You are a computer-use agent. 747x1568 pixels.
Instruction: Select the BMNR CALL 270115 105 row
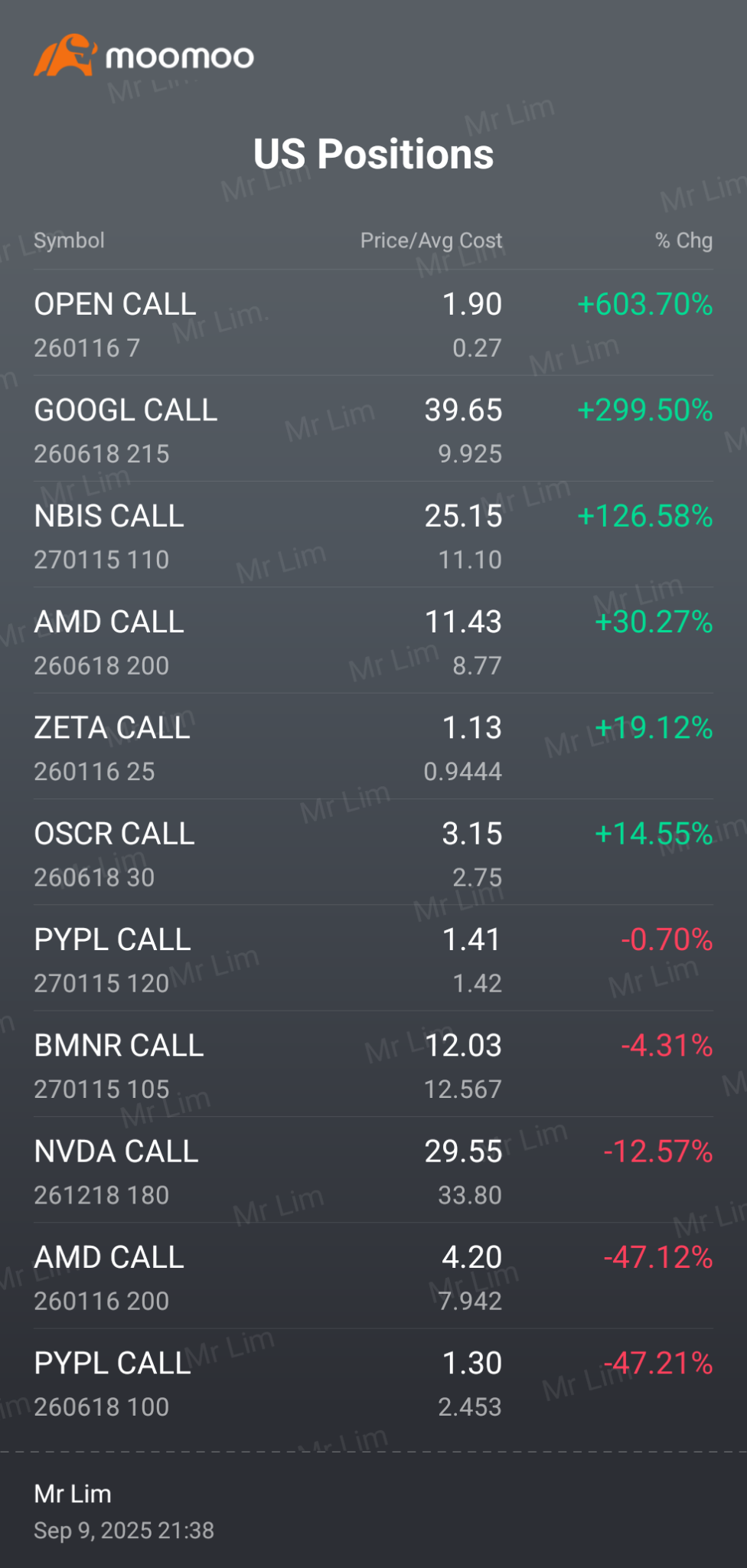point(119,1064)
